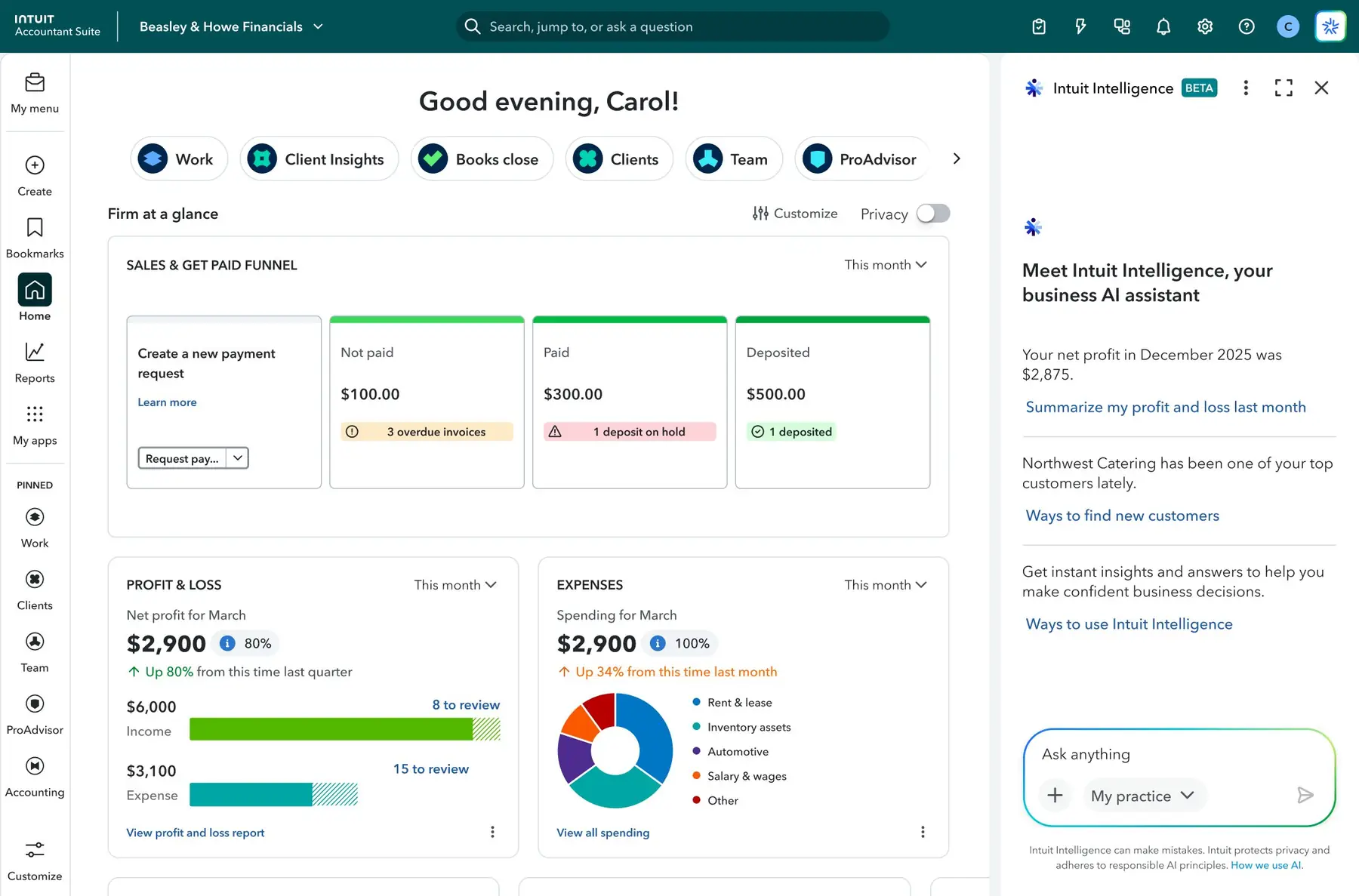1359x896 pixels.
Task: Click the send arrow in Ask anything
Action: click(1305, 795)
